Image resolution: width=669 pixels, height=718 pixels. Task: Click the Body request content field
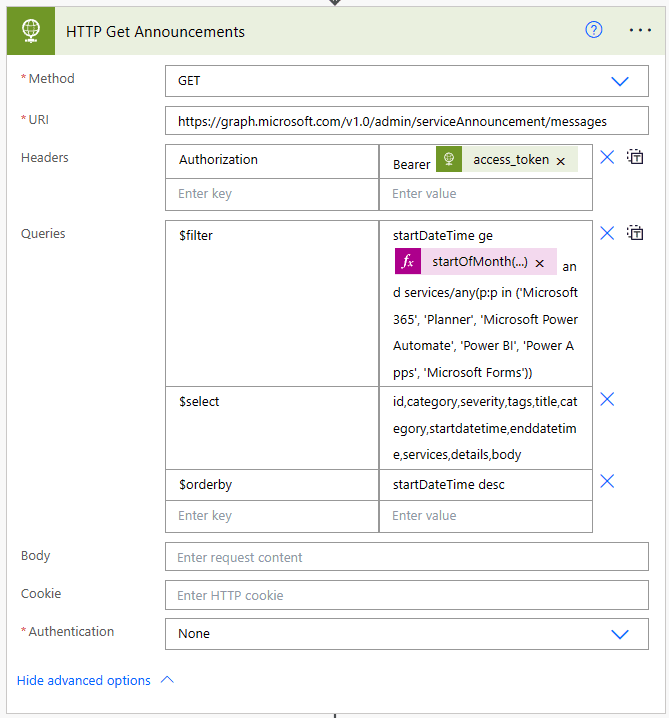407,557
